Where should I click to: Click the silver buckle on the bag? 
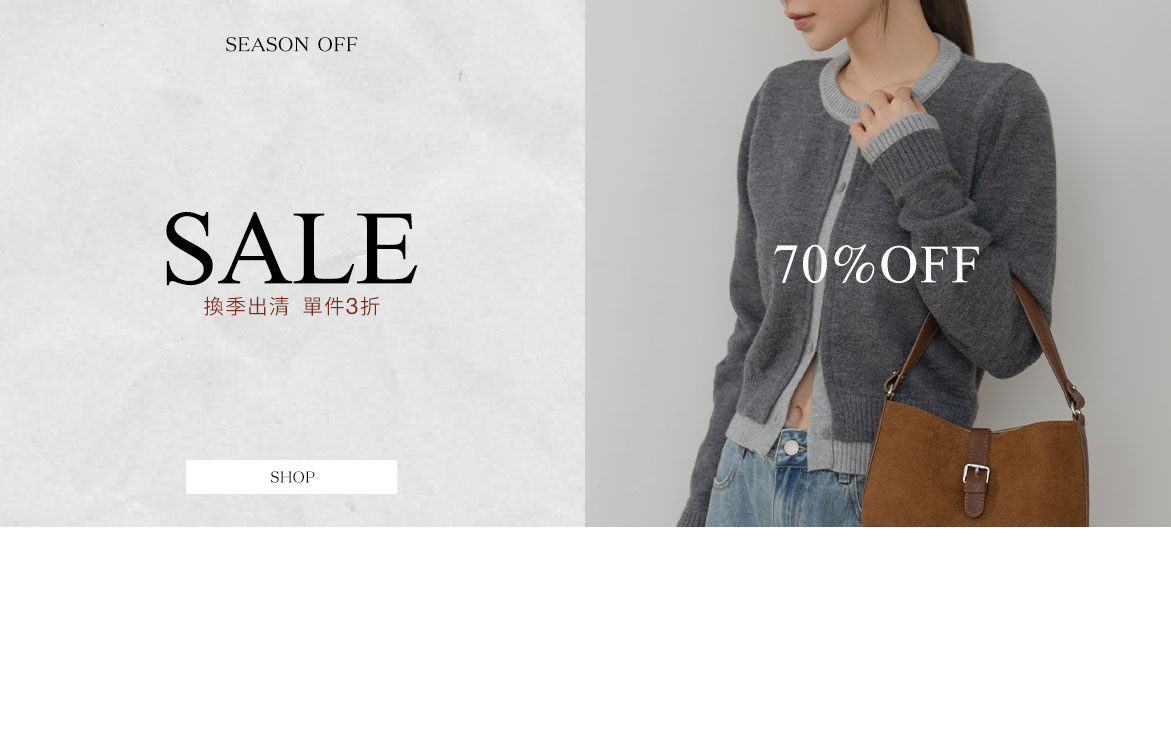(976, 473)
